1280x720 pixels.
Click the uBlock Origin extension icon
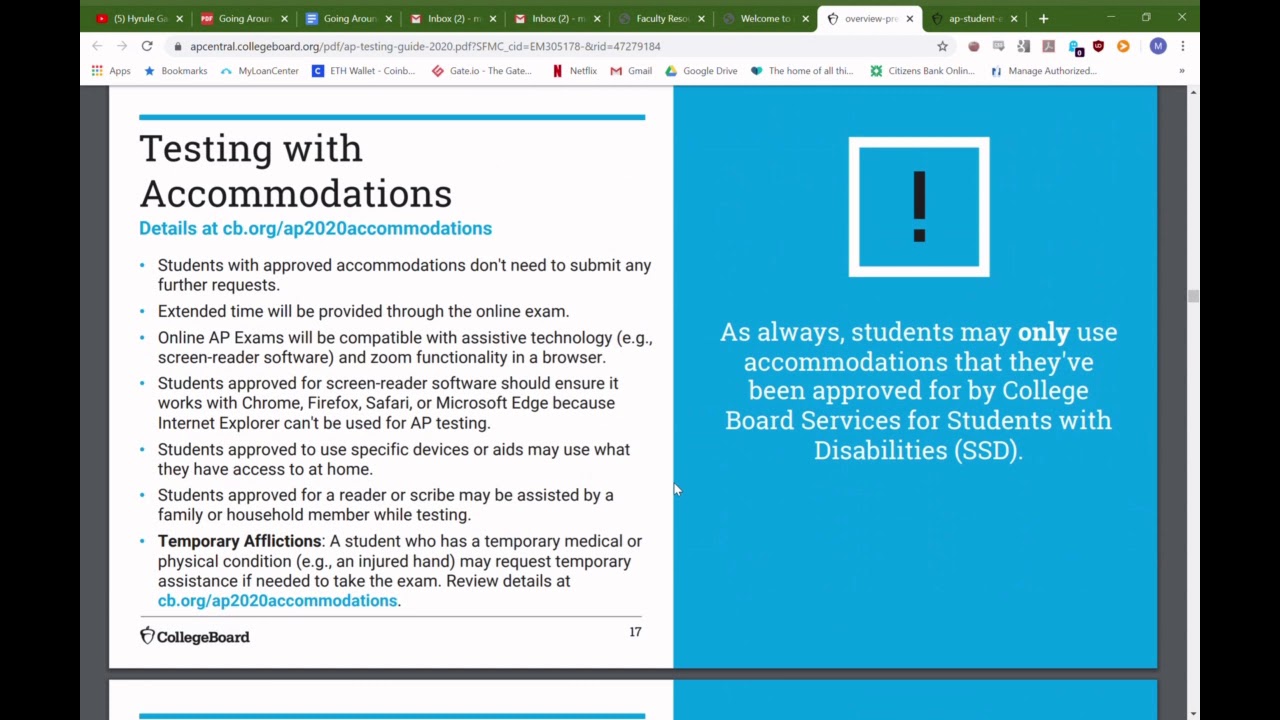point(1098,46)
